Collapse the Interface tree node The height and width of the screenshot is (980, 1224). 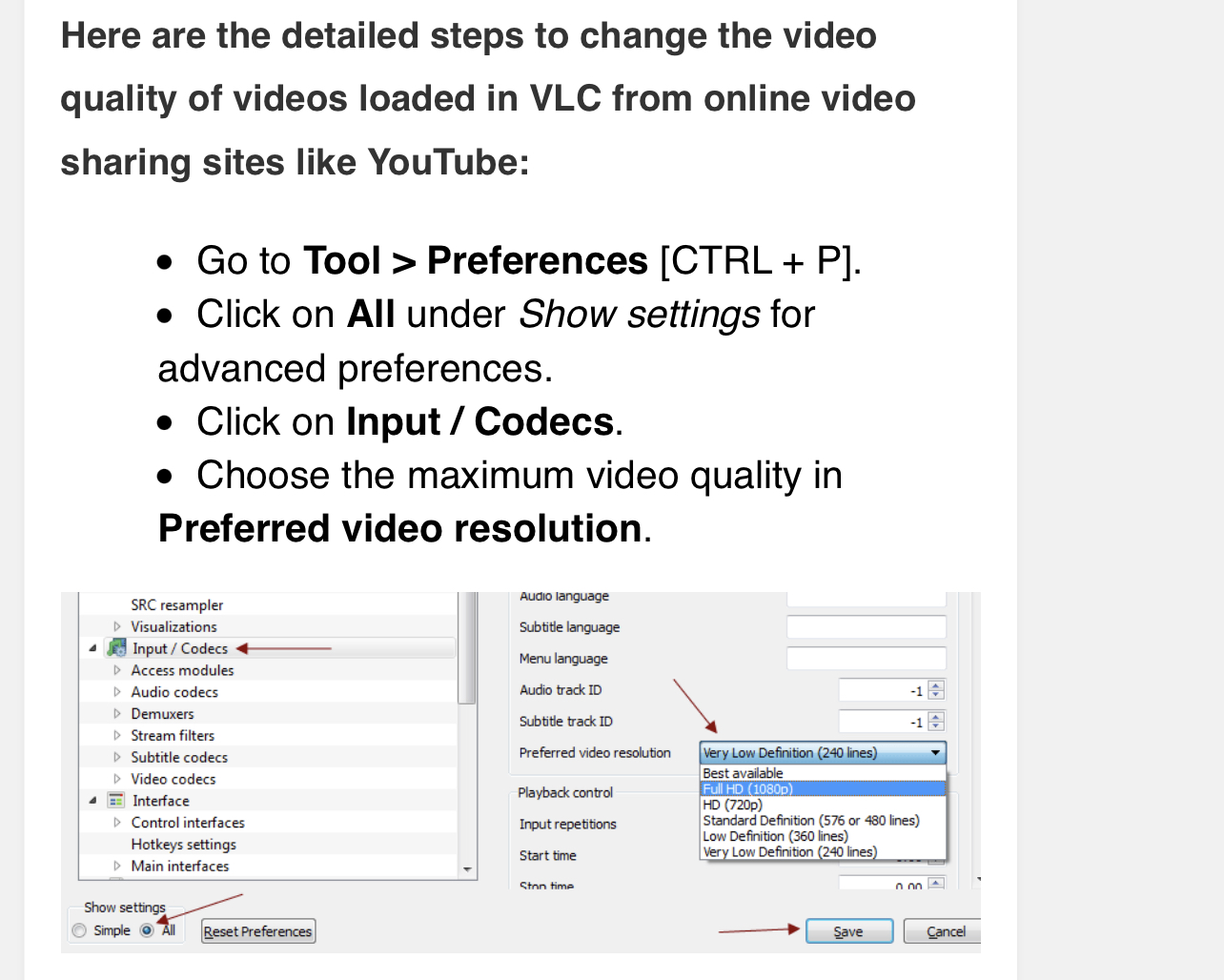pyautogui.click(x=92, y=801)
